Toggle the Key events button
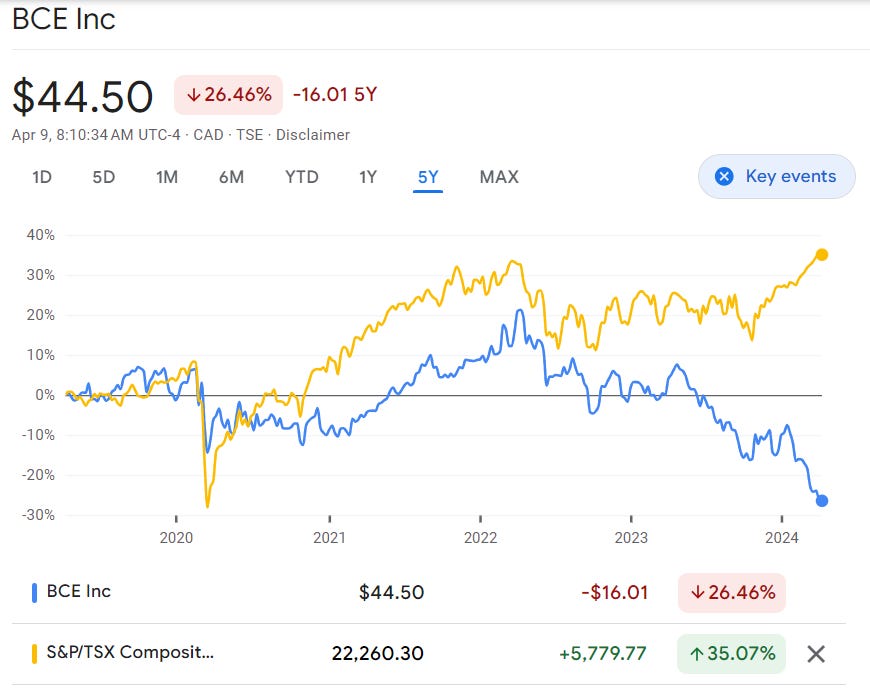Image resolution: width=870 pixels, height=697 pixels. click(x=776, y=176)
